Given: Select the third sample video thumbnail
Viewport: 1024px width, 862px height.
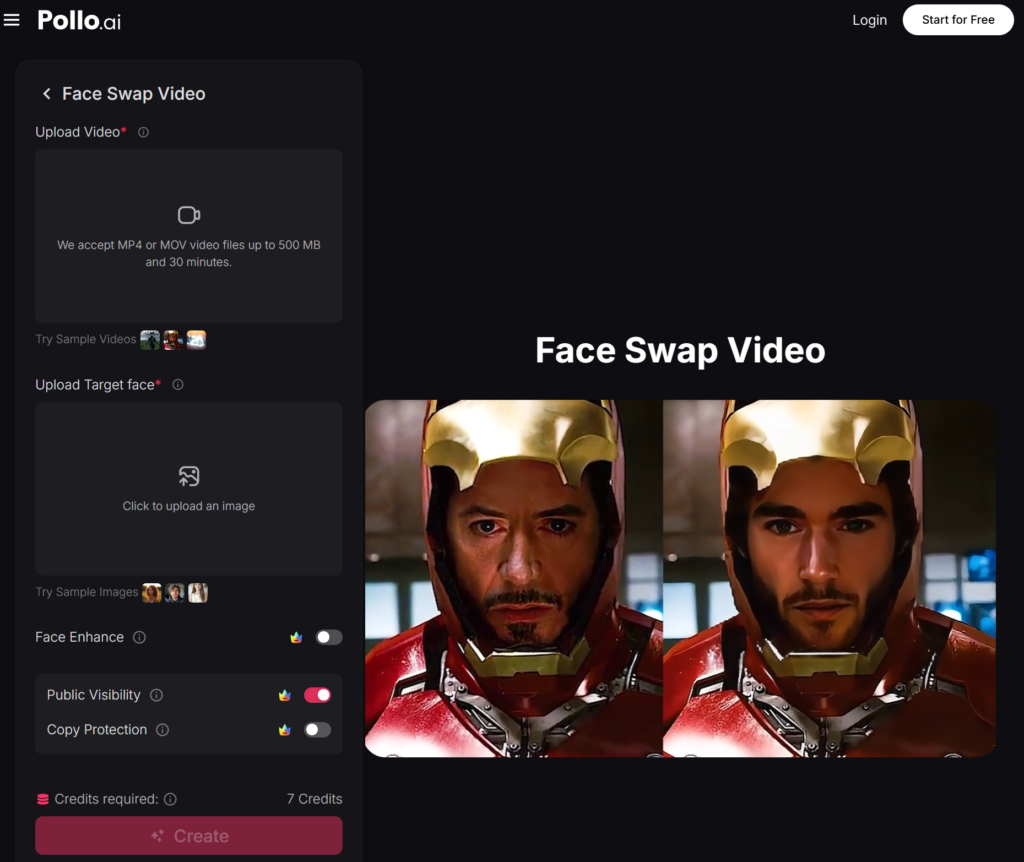Looking at the screenshot, I should point(197,340).
